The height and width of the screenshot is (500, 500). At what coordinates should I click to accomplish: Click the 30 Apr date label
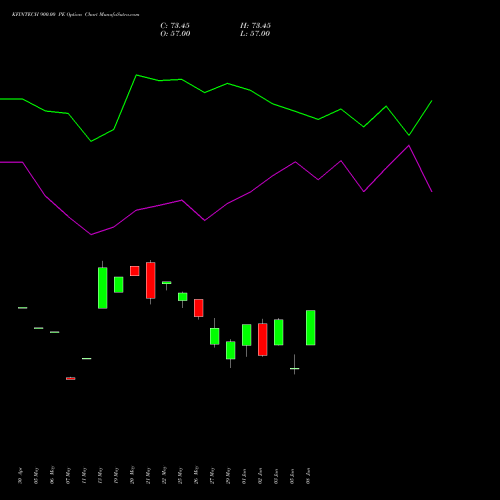coord(20,476)
